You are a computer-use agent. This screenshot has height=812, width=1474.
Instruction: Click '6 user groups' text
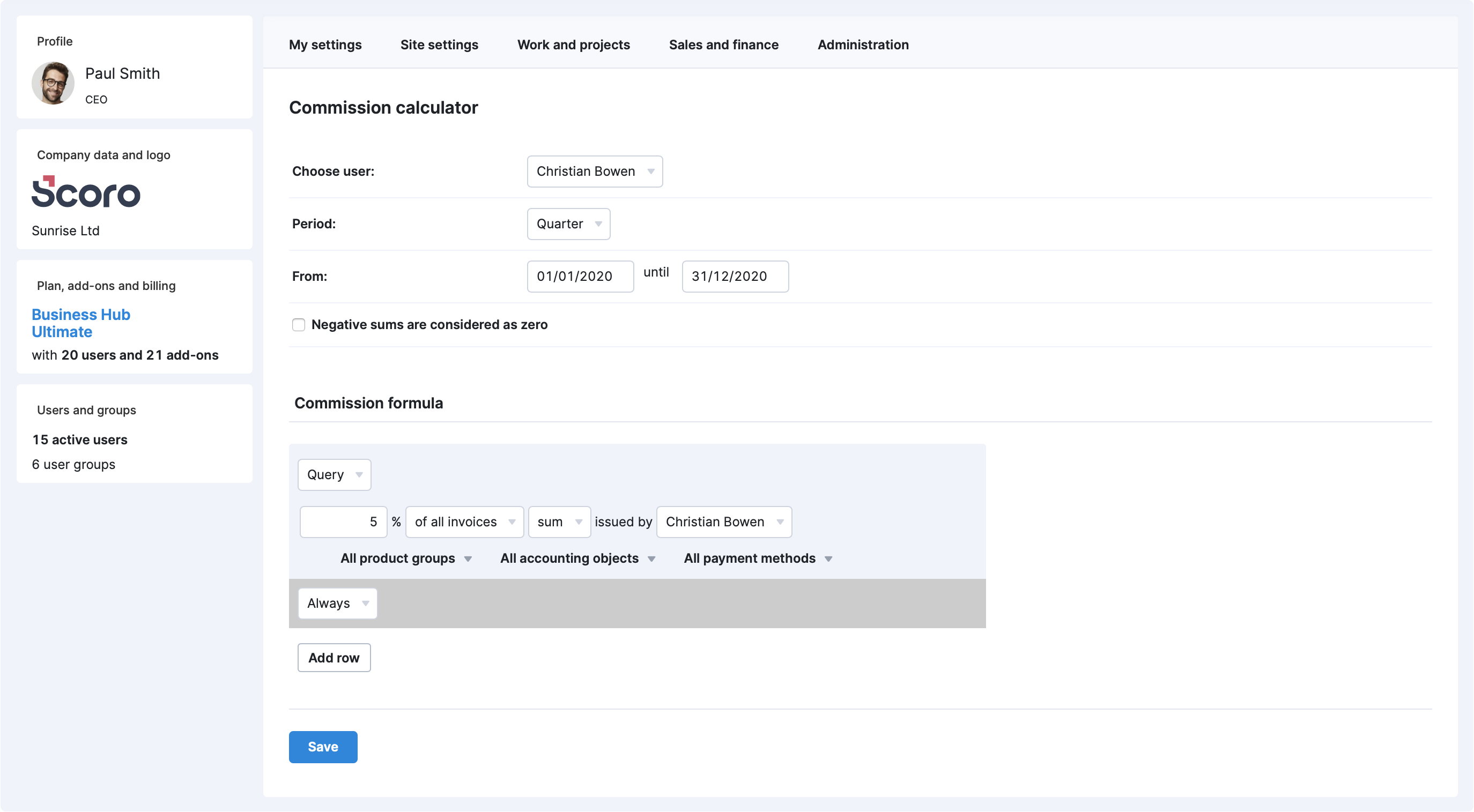point(73,464)
